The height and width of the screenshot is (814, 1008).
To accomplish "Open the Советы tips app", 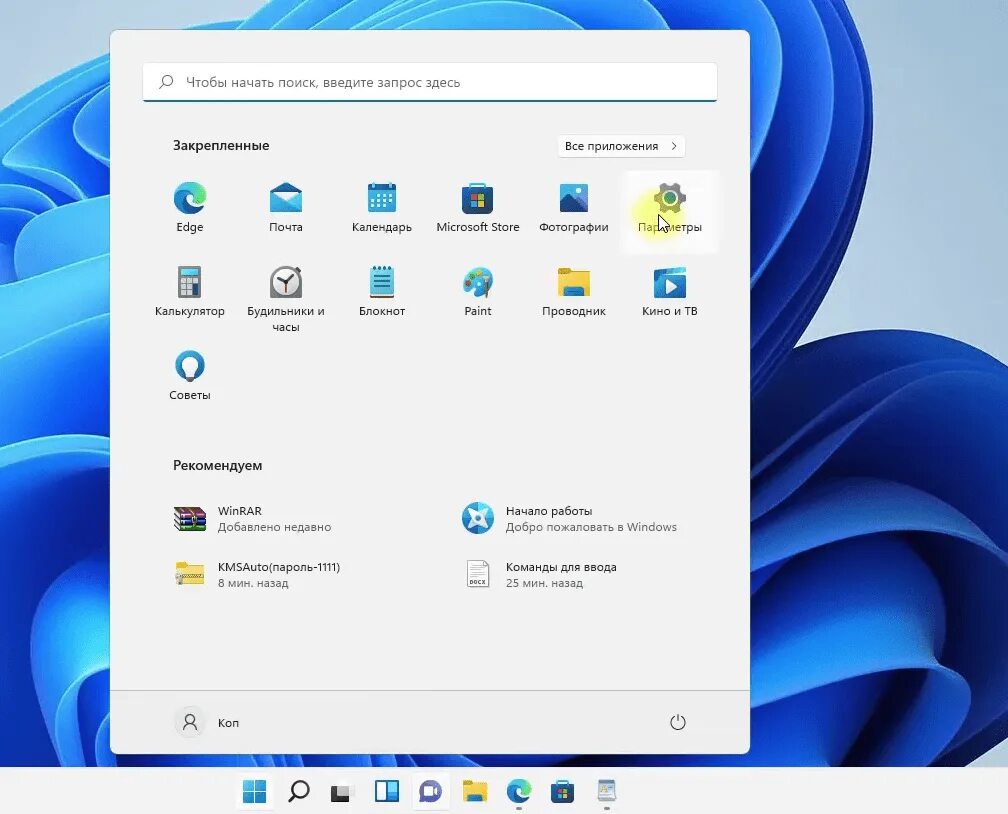I will point(190,375).
